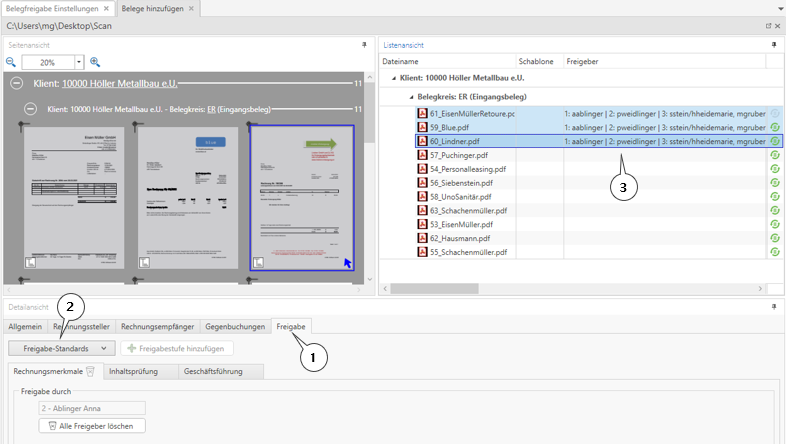Click PDF icon of 53_EisenMüller.pdf
The width and height of the screenshot is (786, 444).
(x=423, y=224)
